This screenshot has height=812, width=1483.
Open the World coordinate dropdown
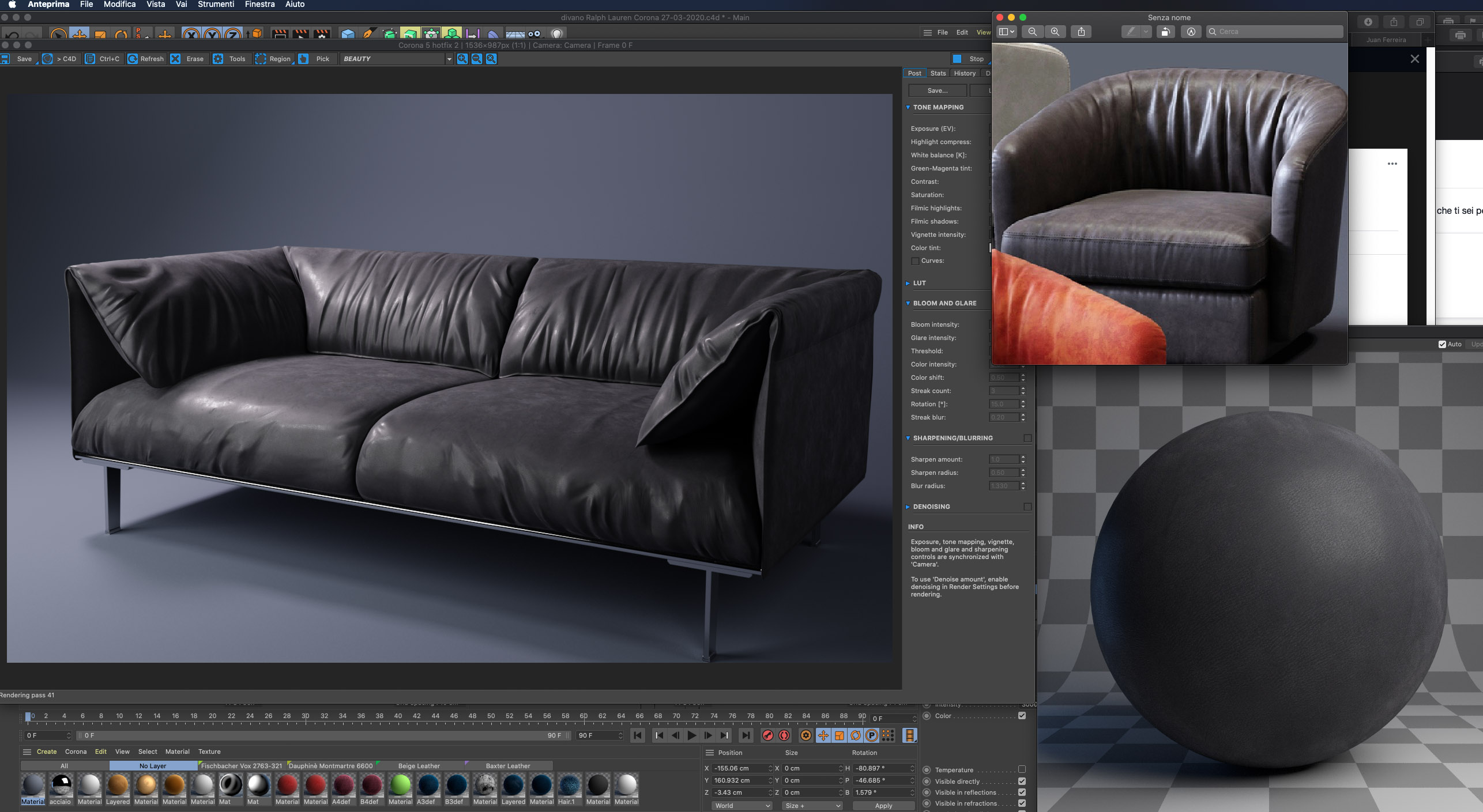click(x=741, y=806)
